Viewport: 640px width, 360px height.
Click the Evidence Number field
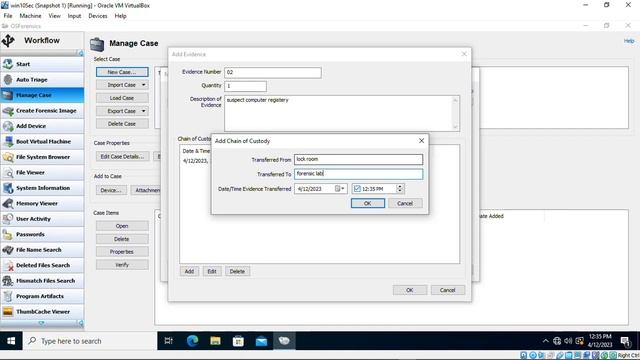(273, 72)
